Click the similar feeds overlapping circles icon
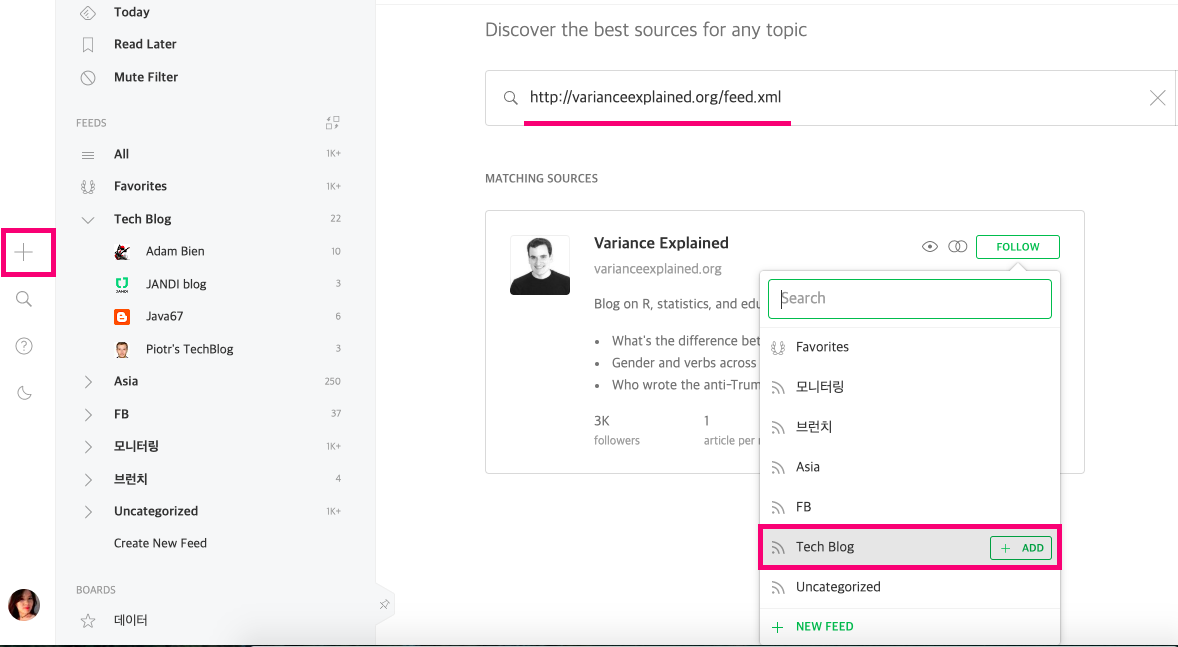Image resolution: width=1178 pixels, height=647 pixels. [x=957, y=247]
